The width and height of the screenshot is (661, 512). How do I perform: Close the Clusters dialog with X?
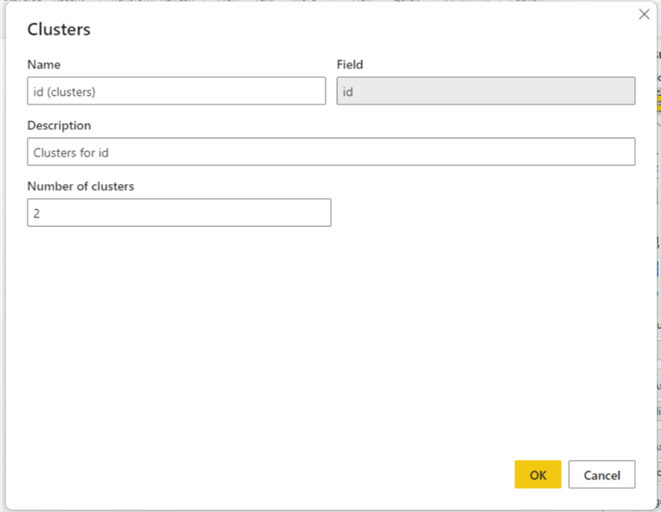(643, 14)
